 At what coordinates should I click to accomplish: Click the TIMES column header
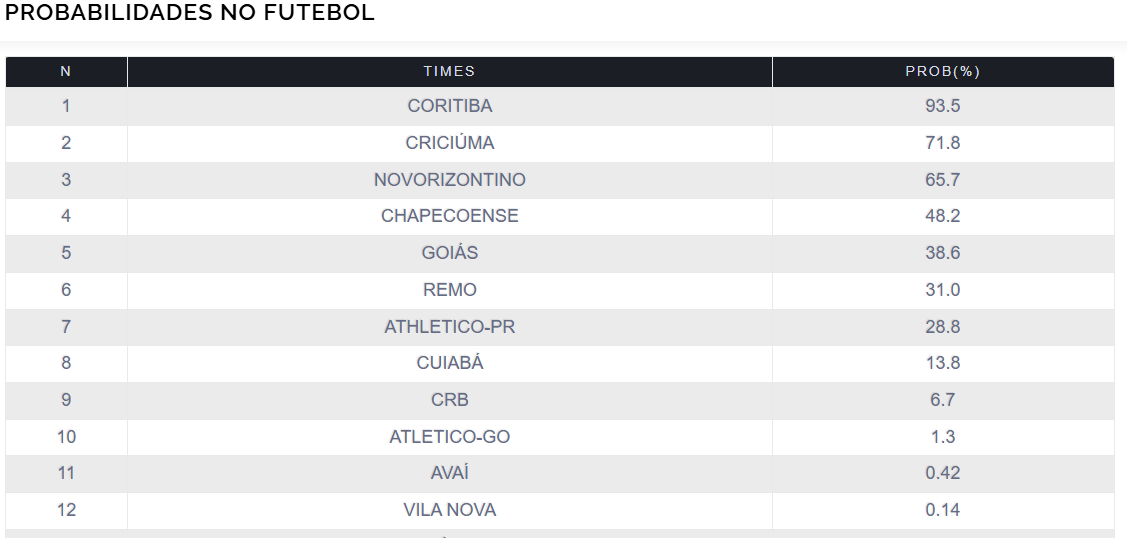[x=449, y=72]
